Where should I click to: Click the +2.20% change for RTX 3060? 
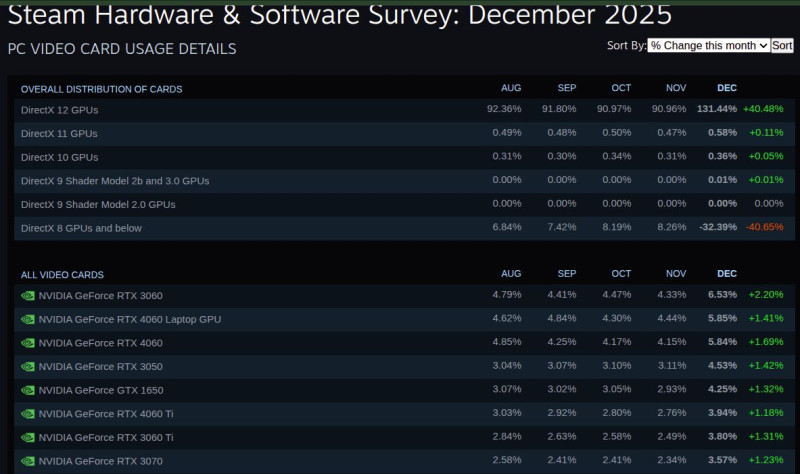click(766, 295)
